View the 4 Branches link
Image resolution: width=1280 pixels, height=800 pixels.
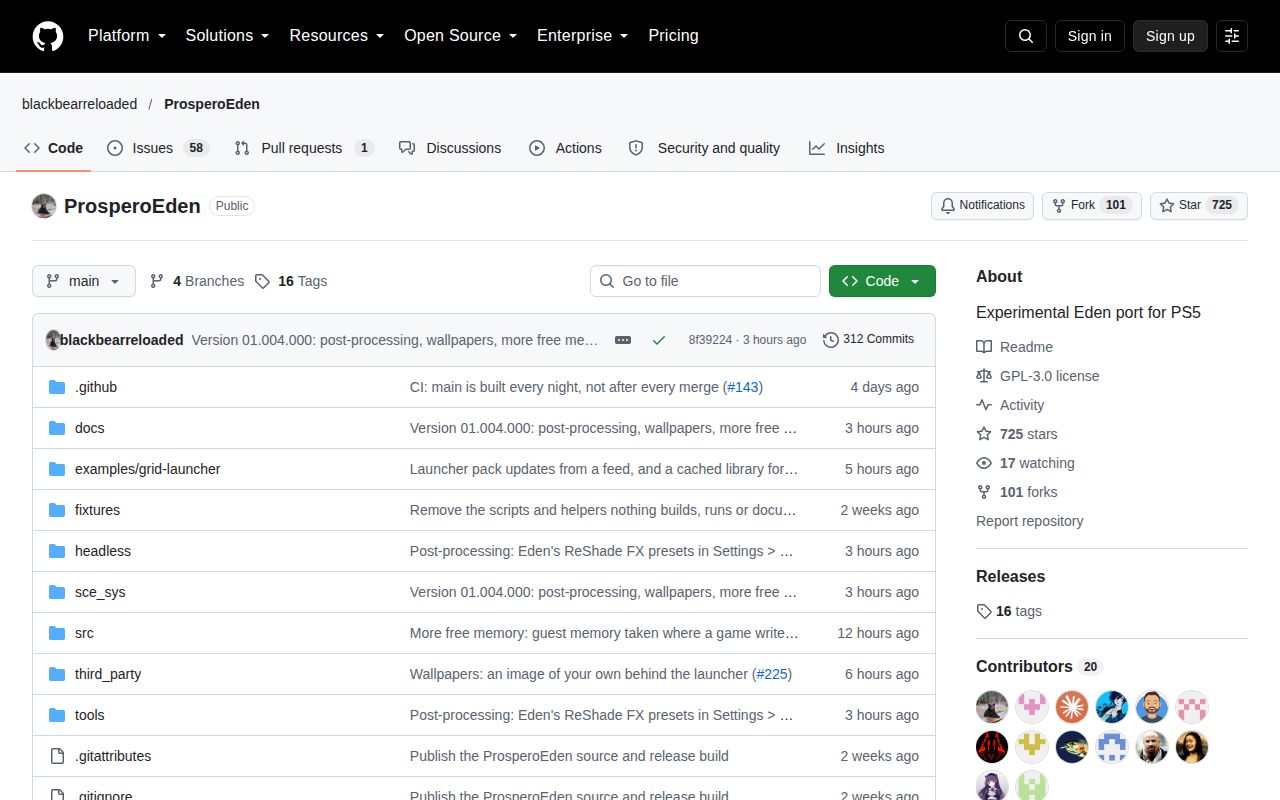pyautogui.click(x=197, y=281)
